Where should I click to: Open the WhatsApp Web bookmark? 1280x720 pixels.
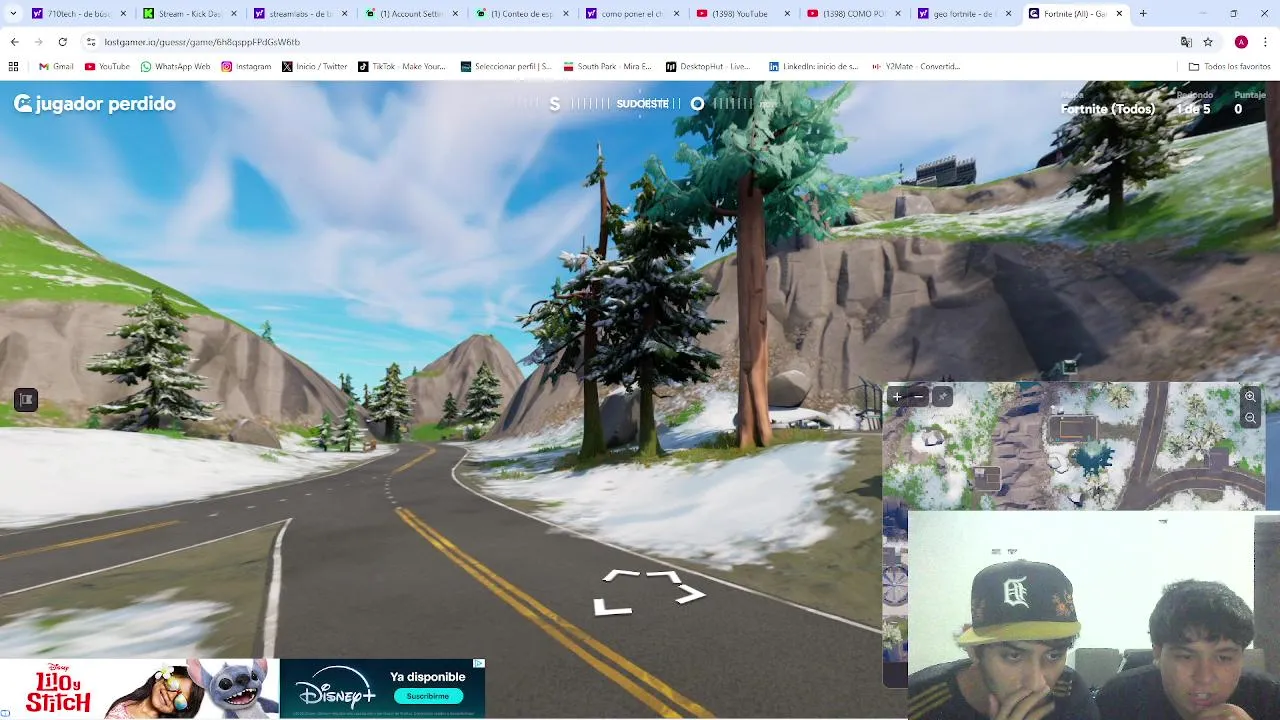(x=175, y=66)
